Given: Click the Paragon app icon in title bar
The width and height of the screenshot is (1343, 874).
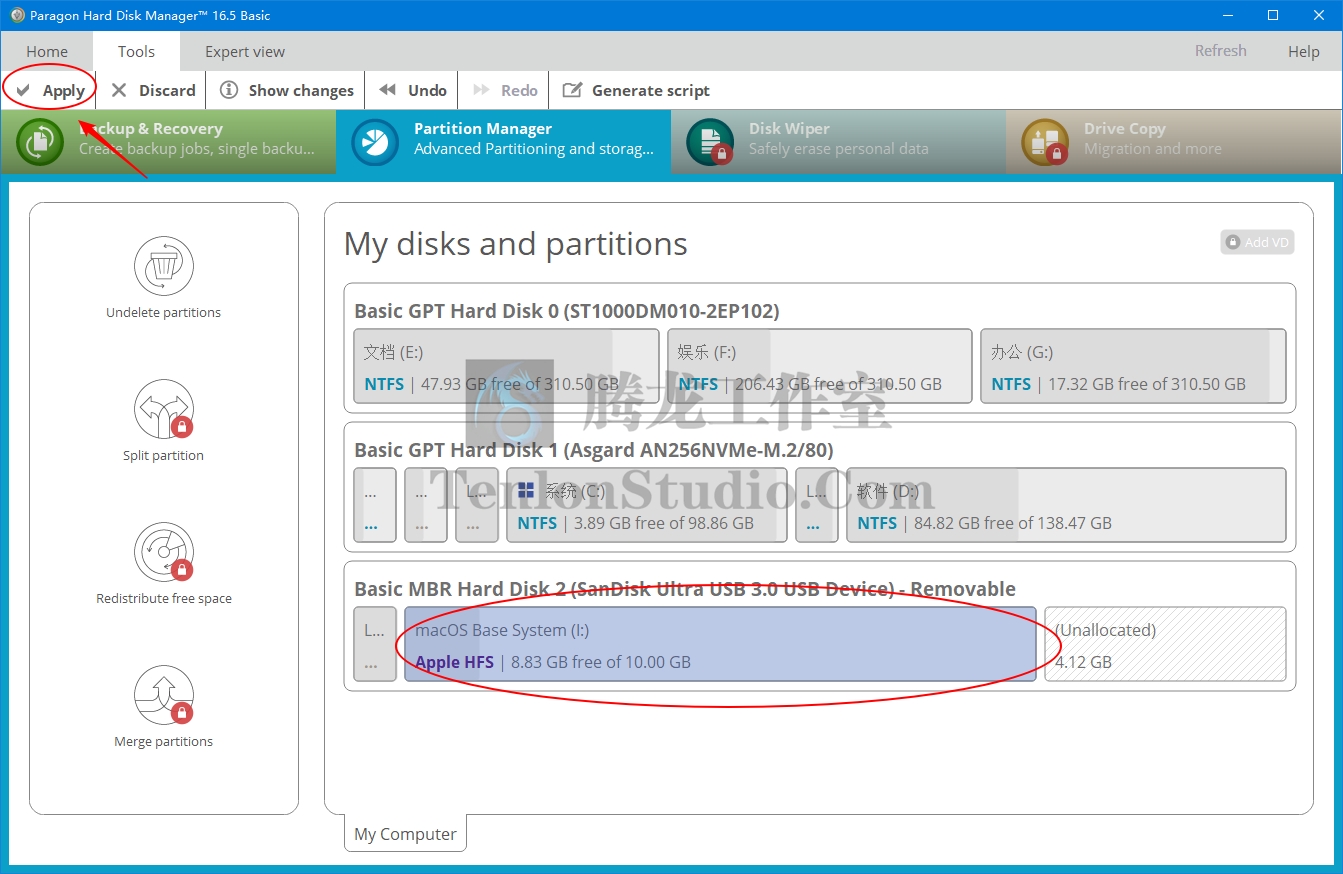Looking at the screenshot, I should [x=17, y=15].
